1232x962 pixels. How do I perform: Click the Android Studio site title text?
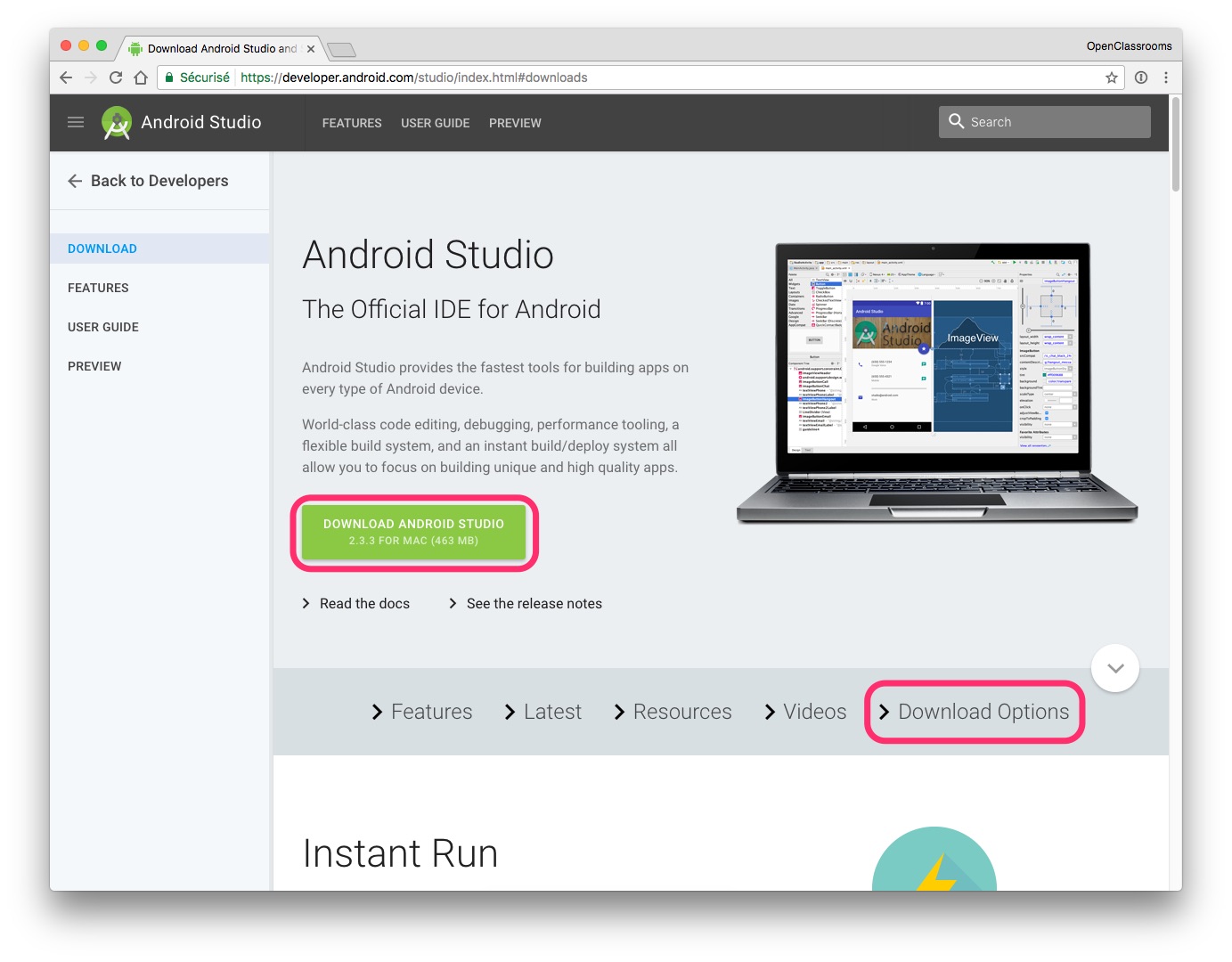pyautogui.click(x=201, y=122)
